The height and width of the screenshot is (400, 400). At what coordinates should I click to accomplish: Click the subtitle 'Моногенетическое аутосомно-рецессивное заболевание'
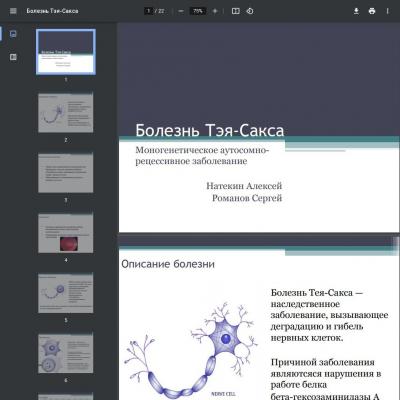(202, 156)
